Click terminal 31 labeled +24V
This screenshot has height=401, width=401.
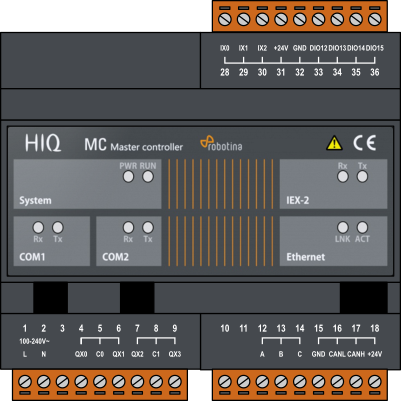pos(281,19)
